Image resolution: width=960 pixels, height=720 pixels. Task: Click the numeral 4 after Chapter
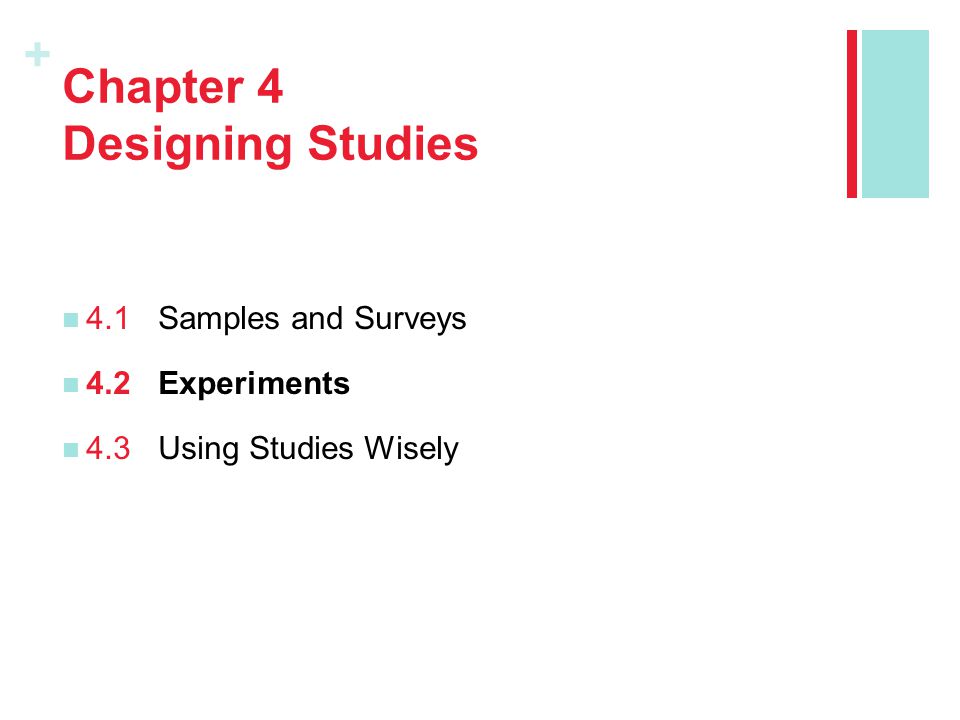tap(270, 87)
